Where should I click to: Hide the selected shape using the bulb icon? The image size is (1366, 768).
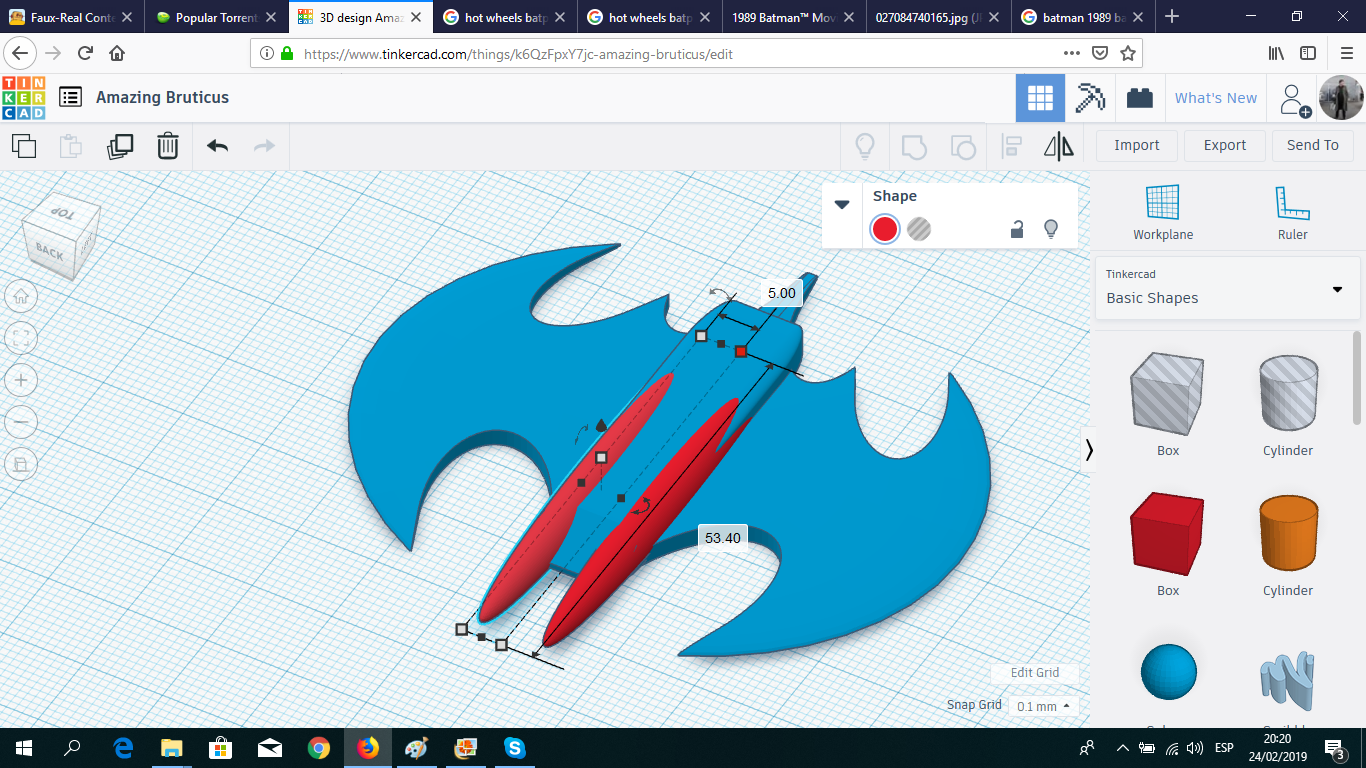pyautogui.click(x=1051, y=229)
